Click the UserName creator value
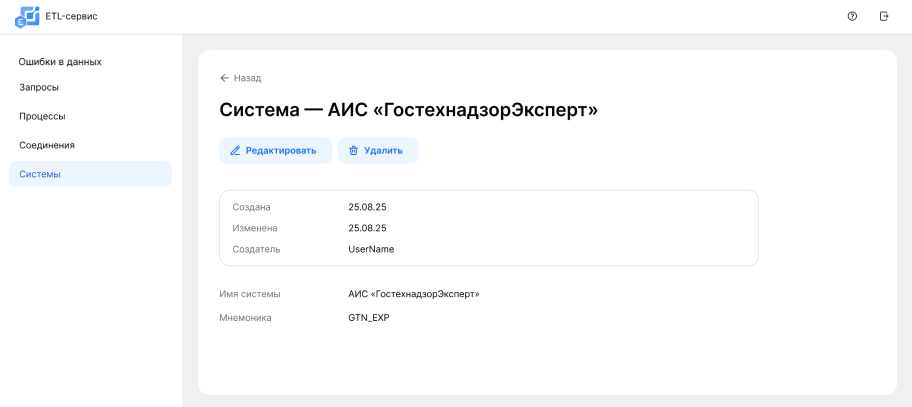The image size is (912, 407). 371,249
